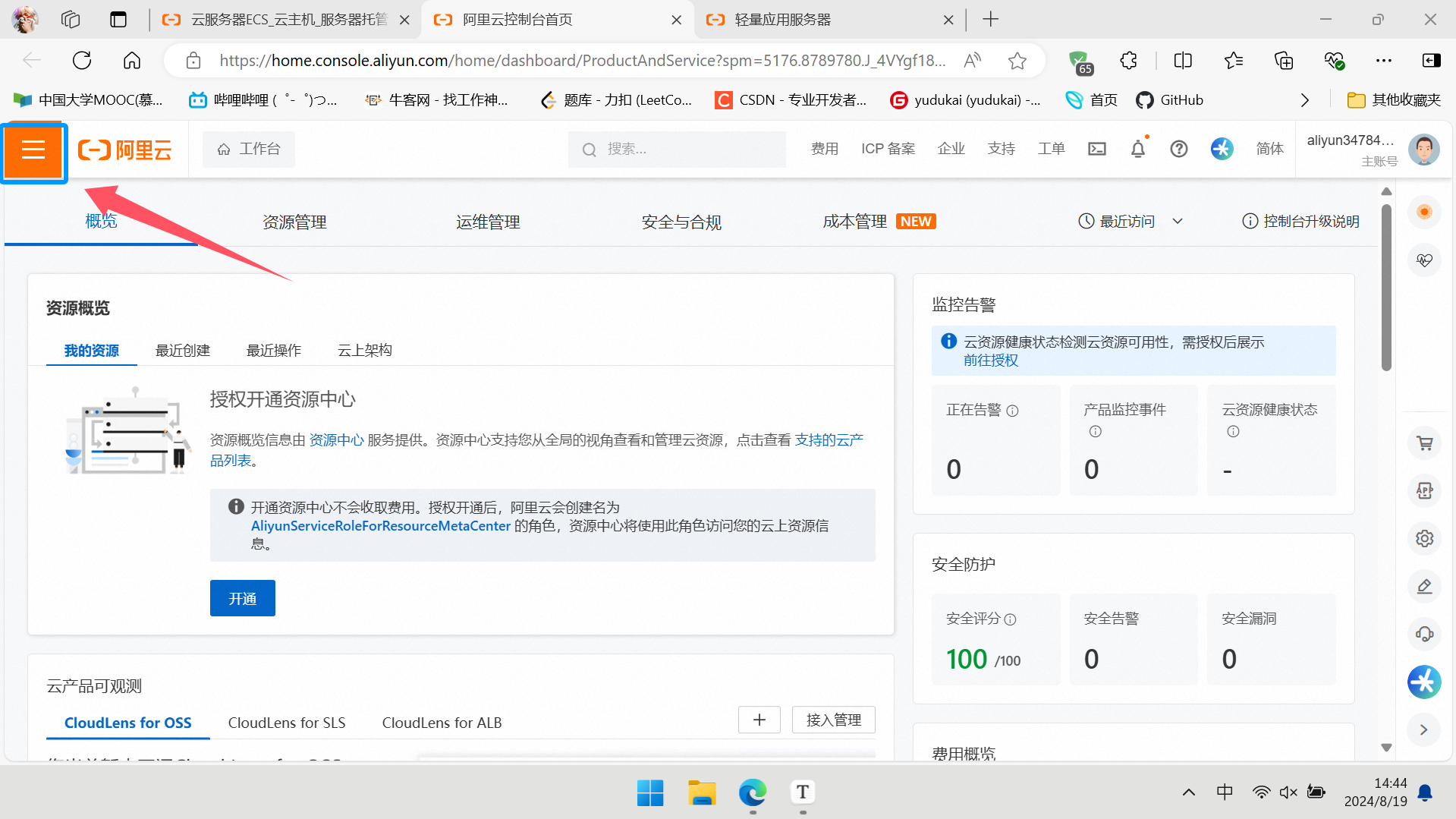Follow the 前往授权 link
This screenshot has width=1456, height=819.
tap(991, 361)
